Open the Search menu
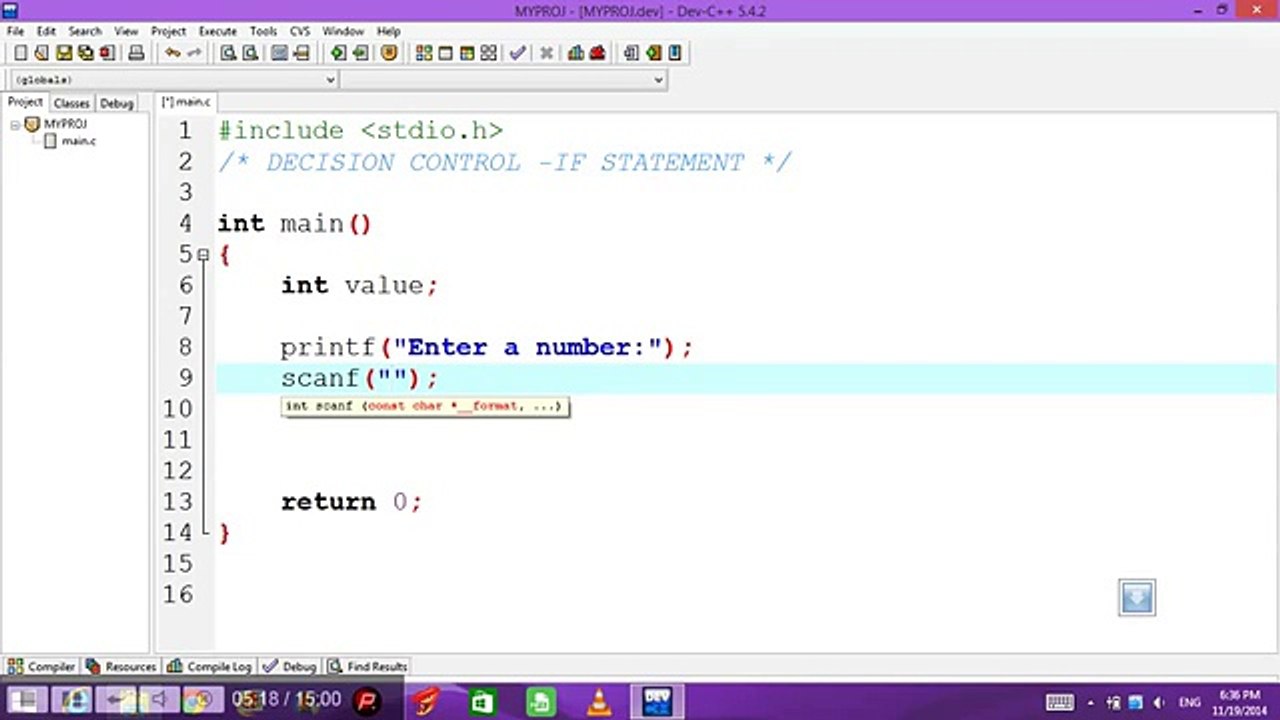1280x720 pixels. click(x=85, y=31)
